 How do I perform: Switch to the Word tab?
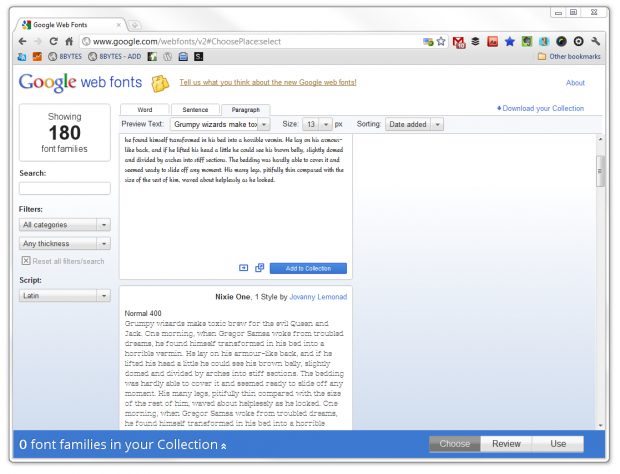pos(145,110)
